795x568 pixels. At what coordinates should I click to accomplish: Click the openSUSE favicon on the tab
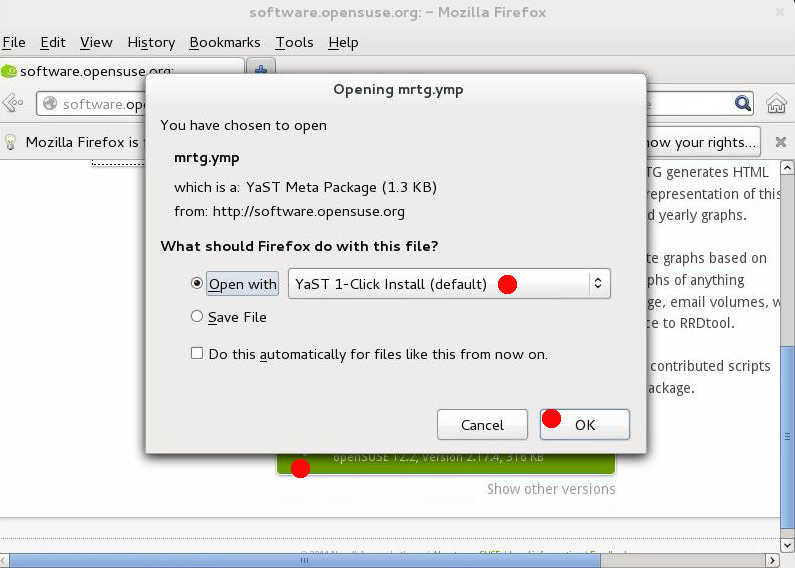pos(9,71)
